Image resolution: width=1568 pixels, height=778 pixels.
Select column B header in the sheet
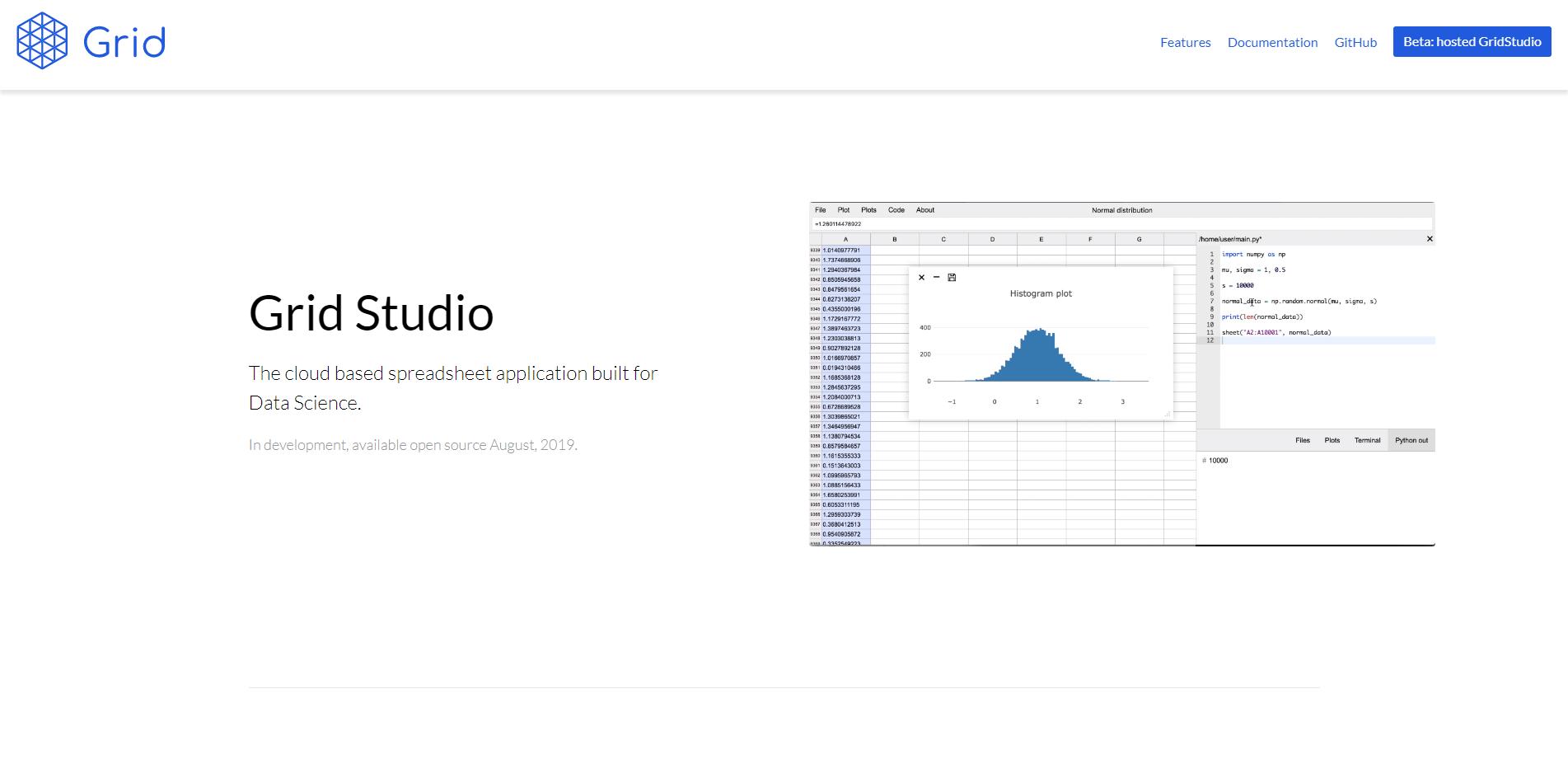coord(894,240)
